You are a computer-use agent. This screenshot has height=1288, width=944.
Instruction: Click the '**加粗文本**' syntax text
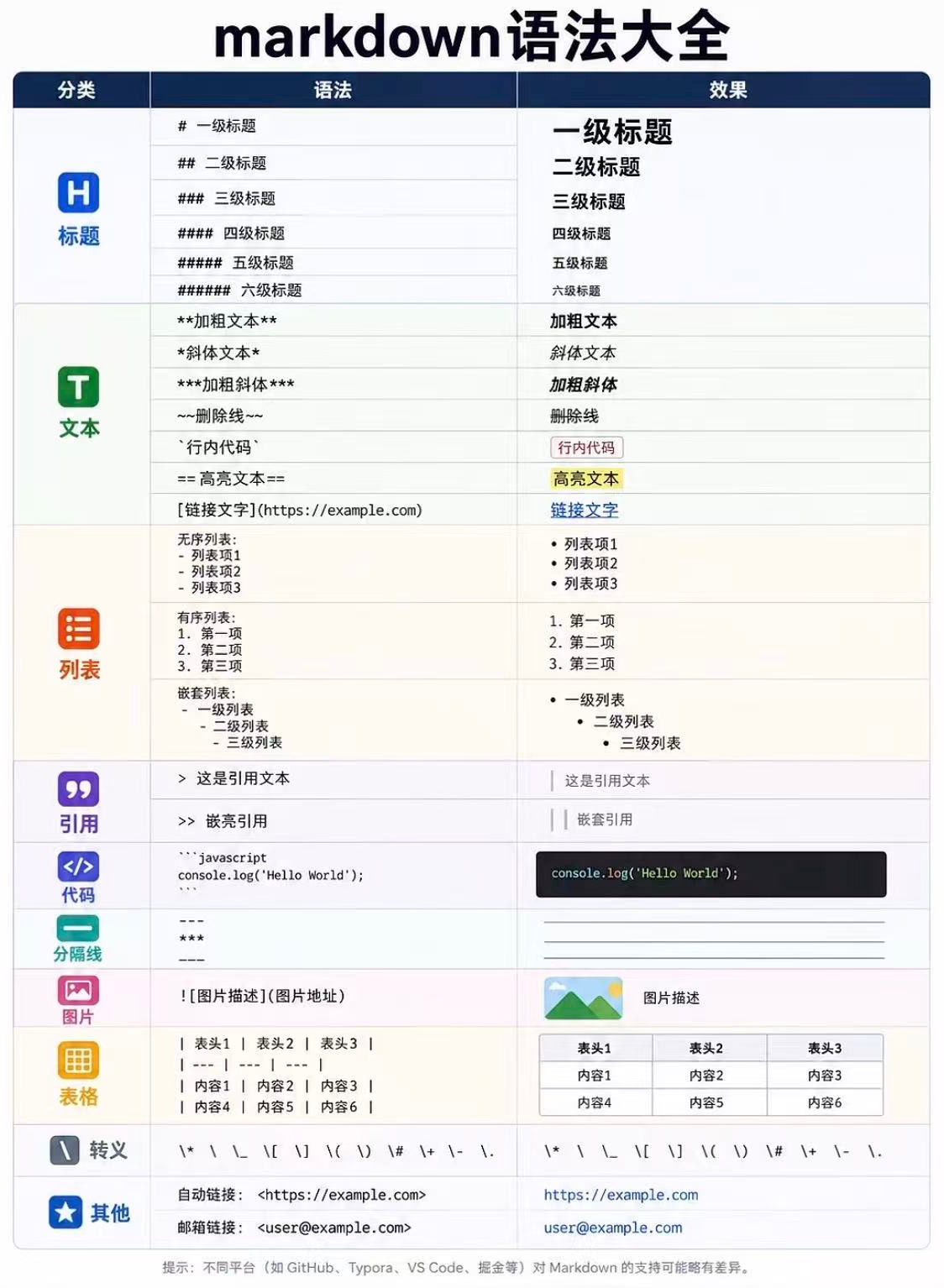(x=227, y=321)
